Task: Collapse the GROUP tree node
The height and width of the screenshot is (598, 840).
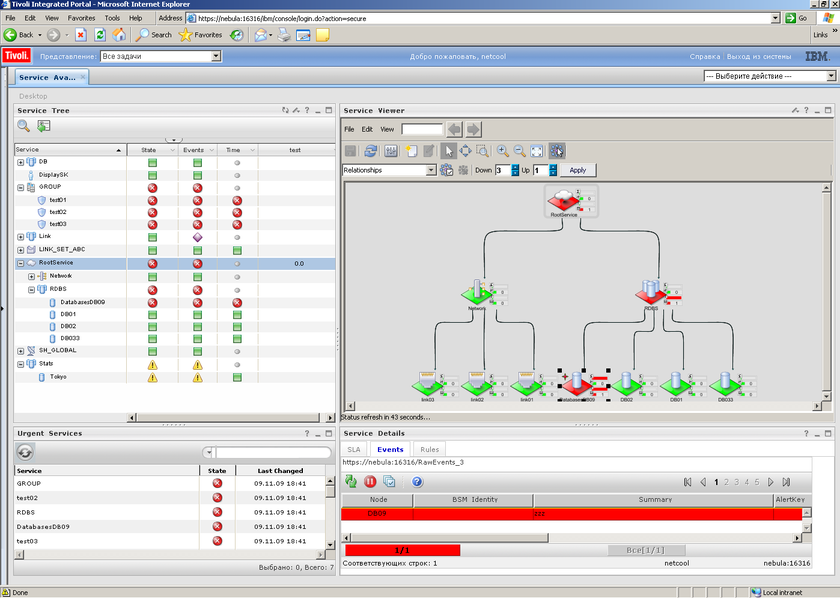Action: (20, 187)
